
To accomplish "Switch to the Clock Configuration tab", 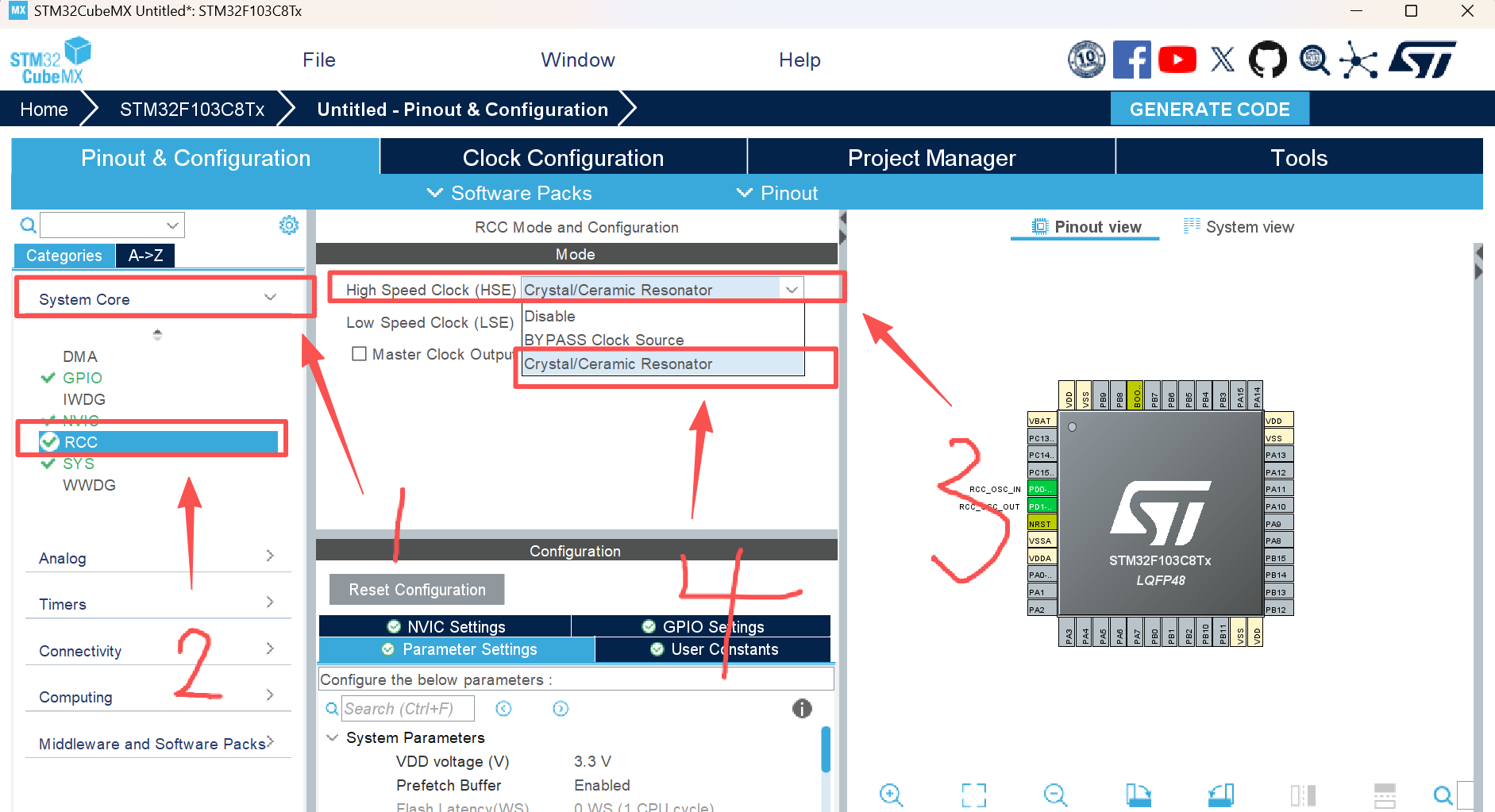I will [563, 157].
